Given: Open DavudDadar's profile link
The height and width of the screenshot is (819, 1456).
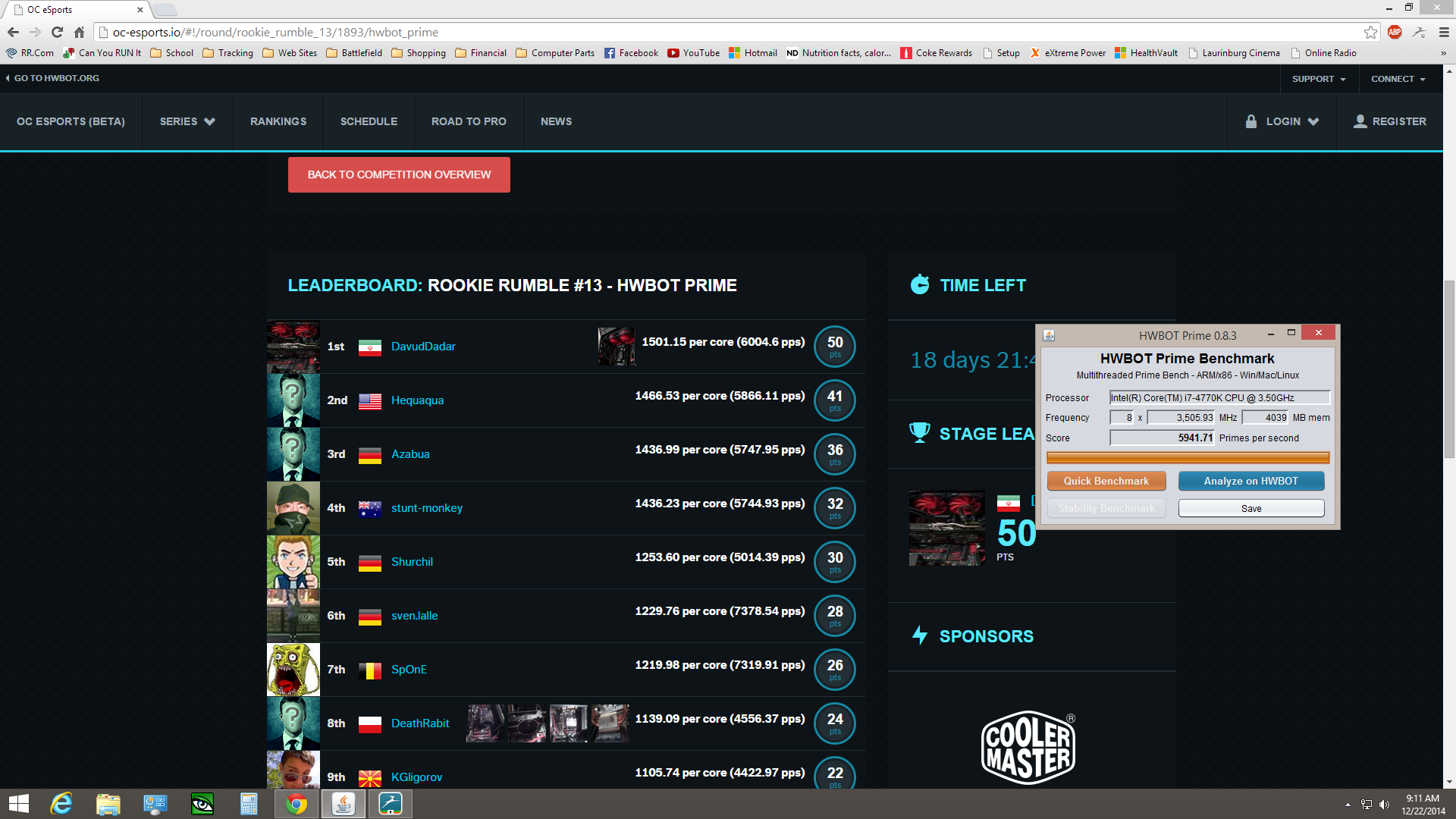Looking at the screenshot, I should (423, 347).
